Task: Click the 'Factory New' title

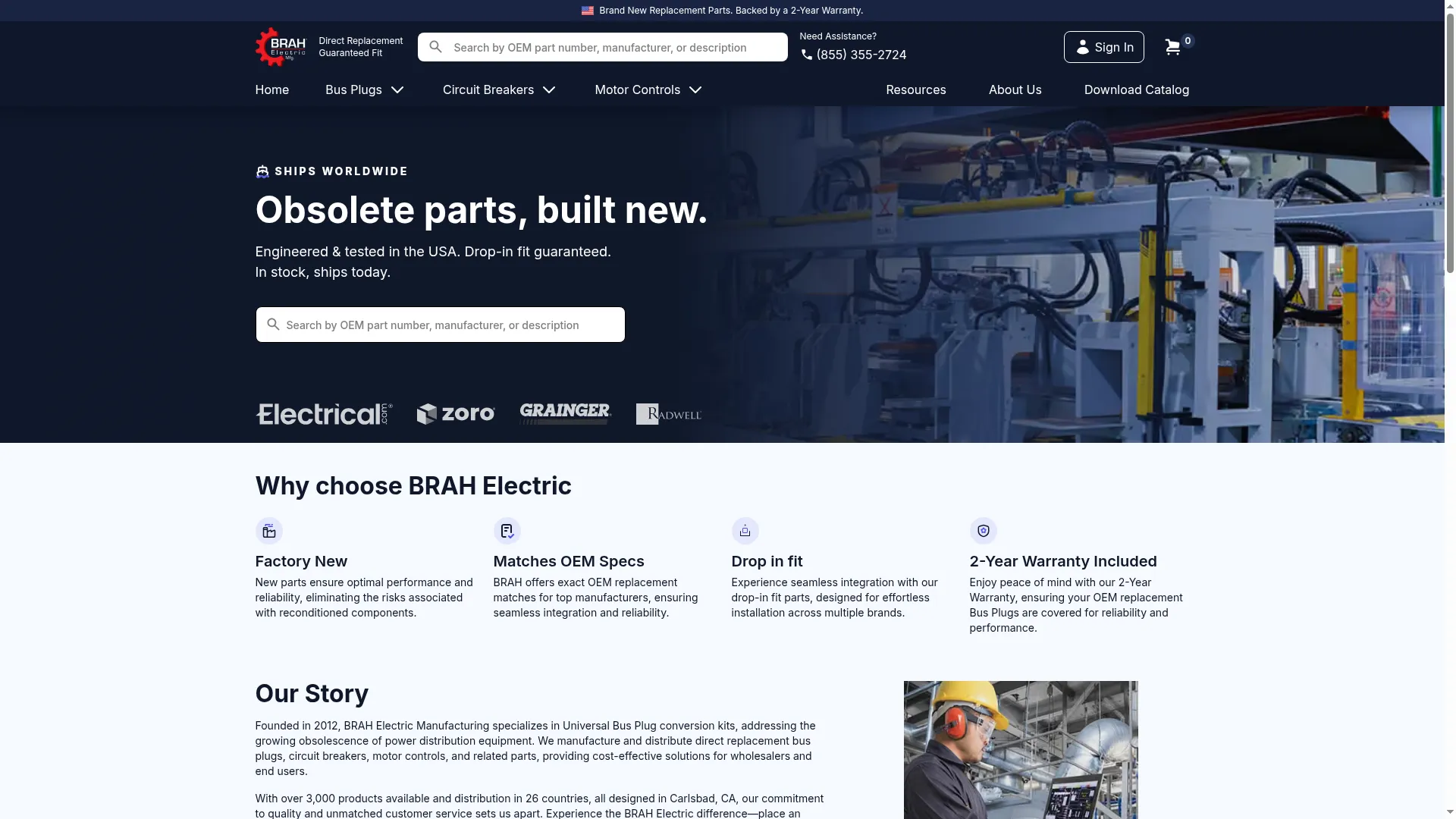Action: coord(301,561)
